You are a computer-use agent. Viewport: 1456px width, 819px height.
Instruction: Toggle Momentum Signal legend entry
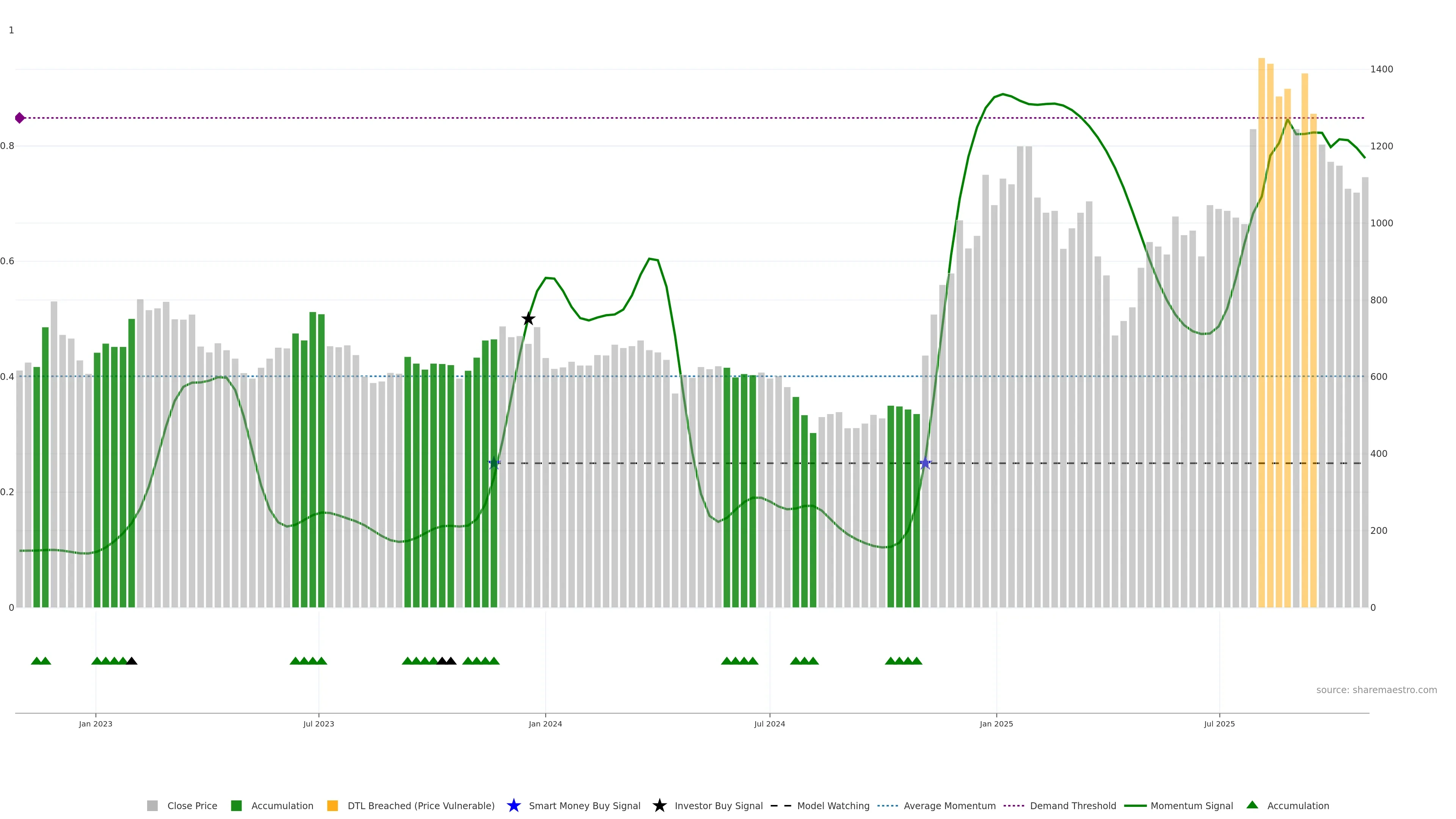(1191, 805)
